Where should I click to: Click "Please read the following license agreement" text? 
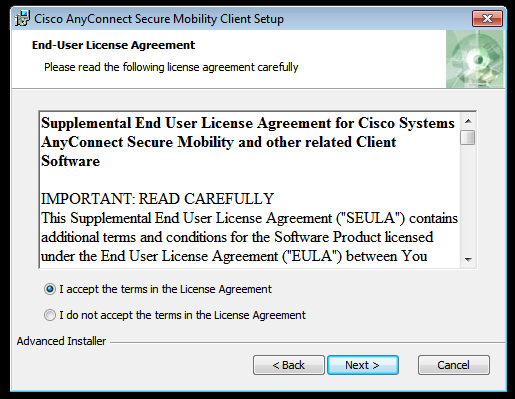171,67
